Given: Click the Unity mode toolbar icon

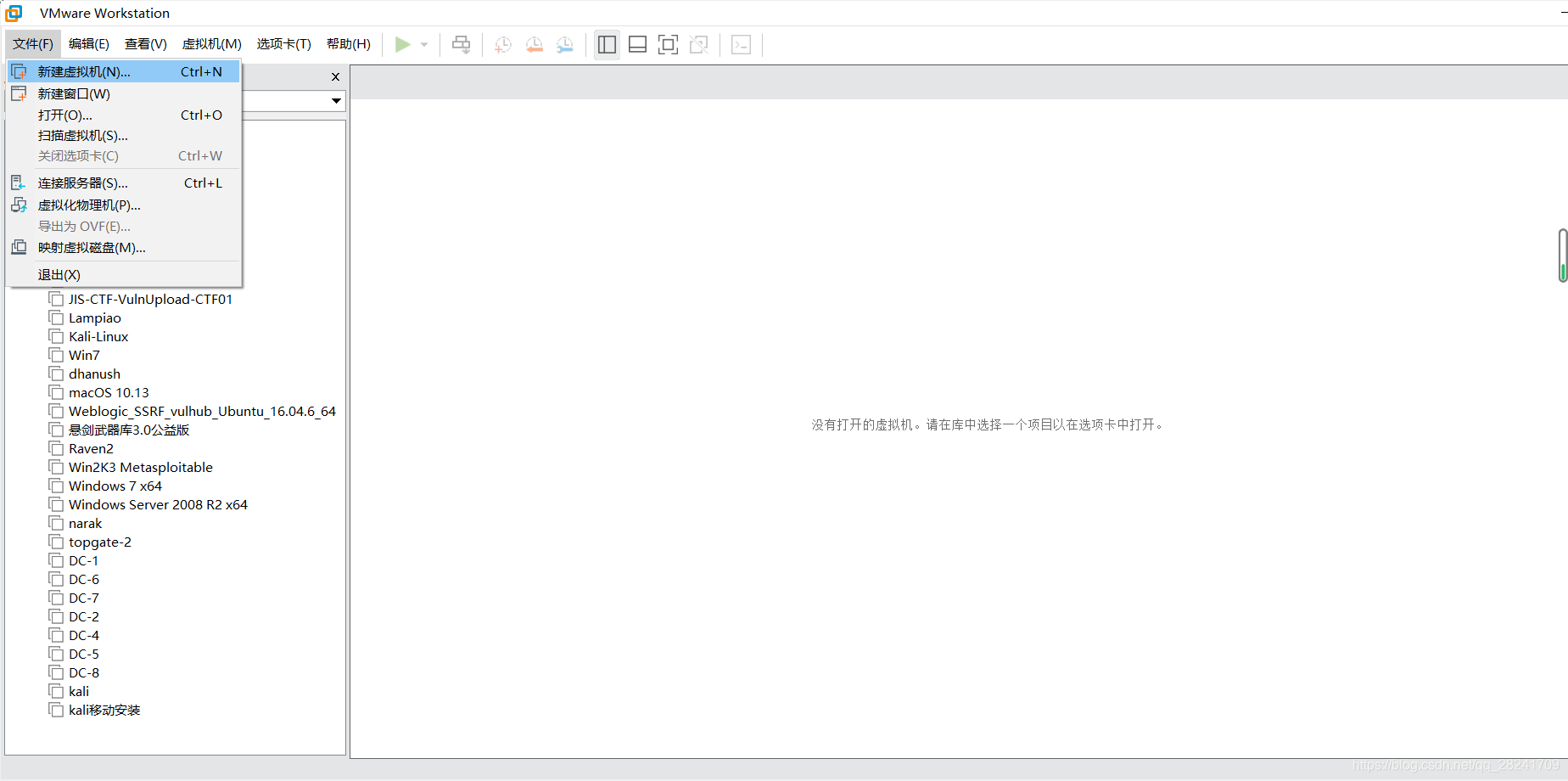Looking at the screenshot, I should tap(699, 45).
